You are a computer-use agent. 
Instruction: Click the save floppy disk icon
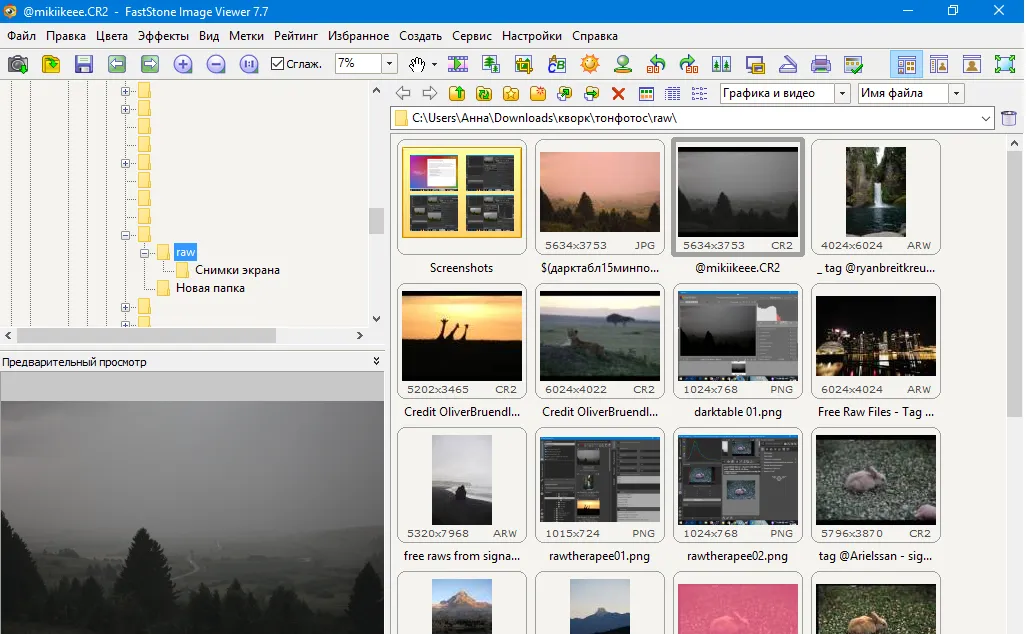click(x=84, y=64)
